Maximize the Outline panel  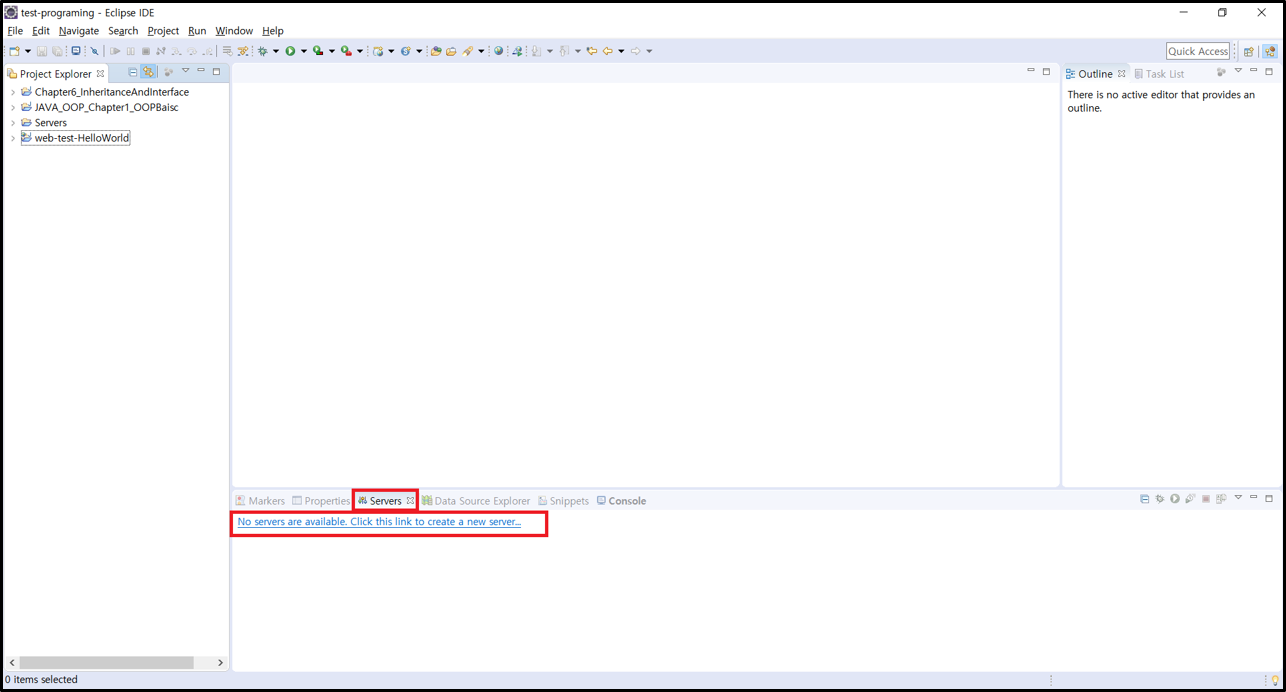tap(1269, 71)
